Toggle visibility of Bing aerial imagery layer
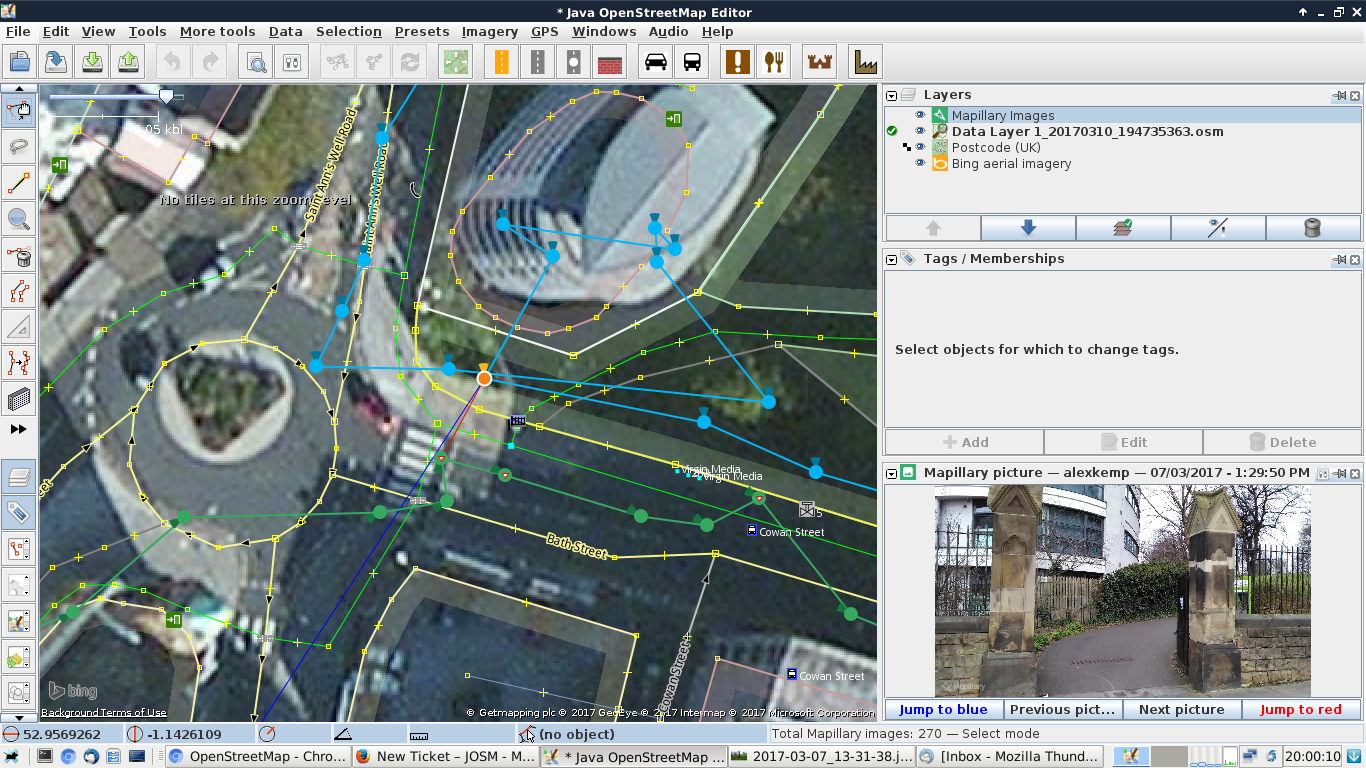The image size is (1366, 768). (x=920, y=164)
